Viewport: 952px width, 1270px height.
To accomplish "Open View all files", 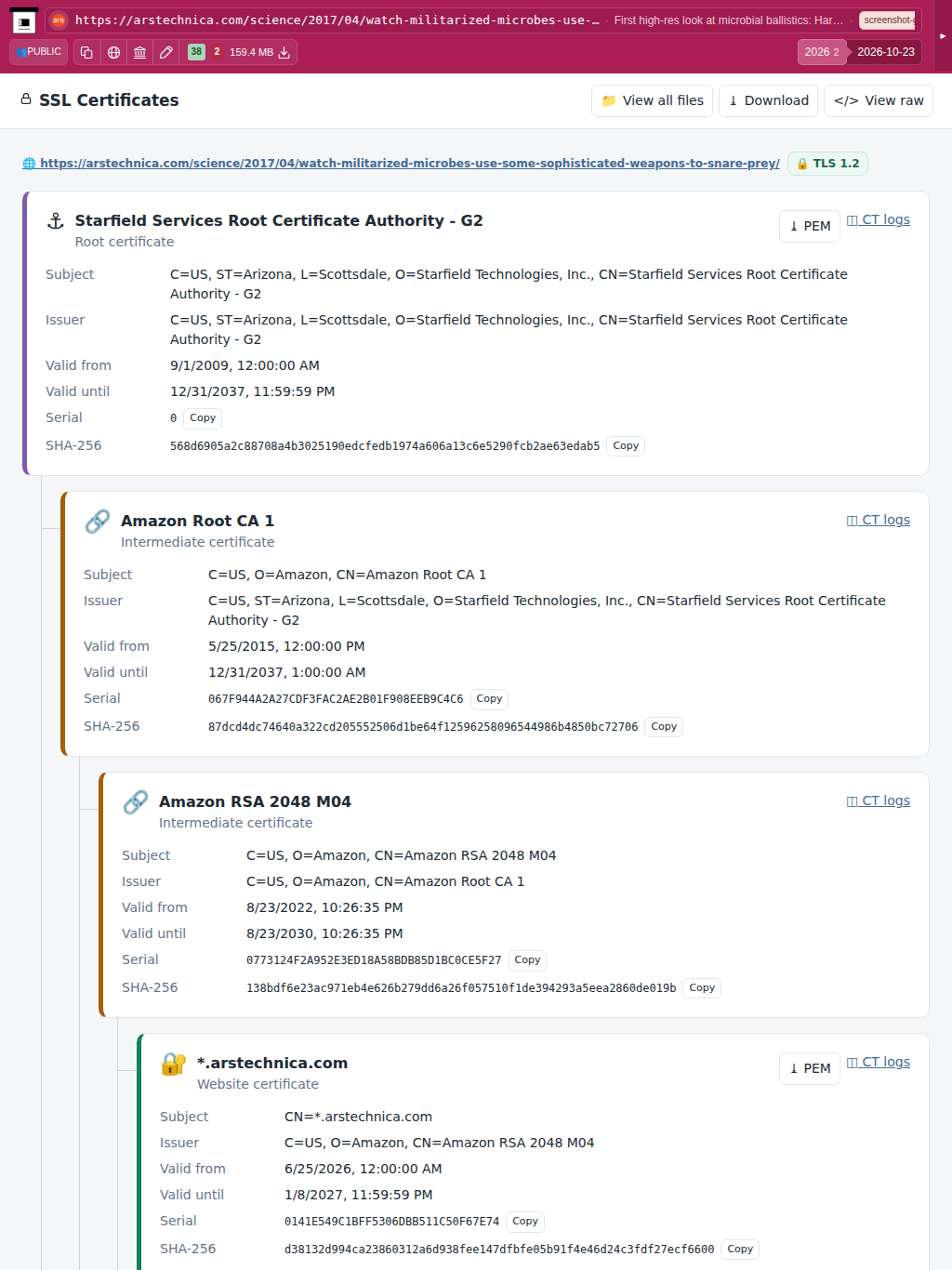I will [x=652, y=100].
